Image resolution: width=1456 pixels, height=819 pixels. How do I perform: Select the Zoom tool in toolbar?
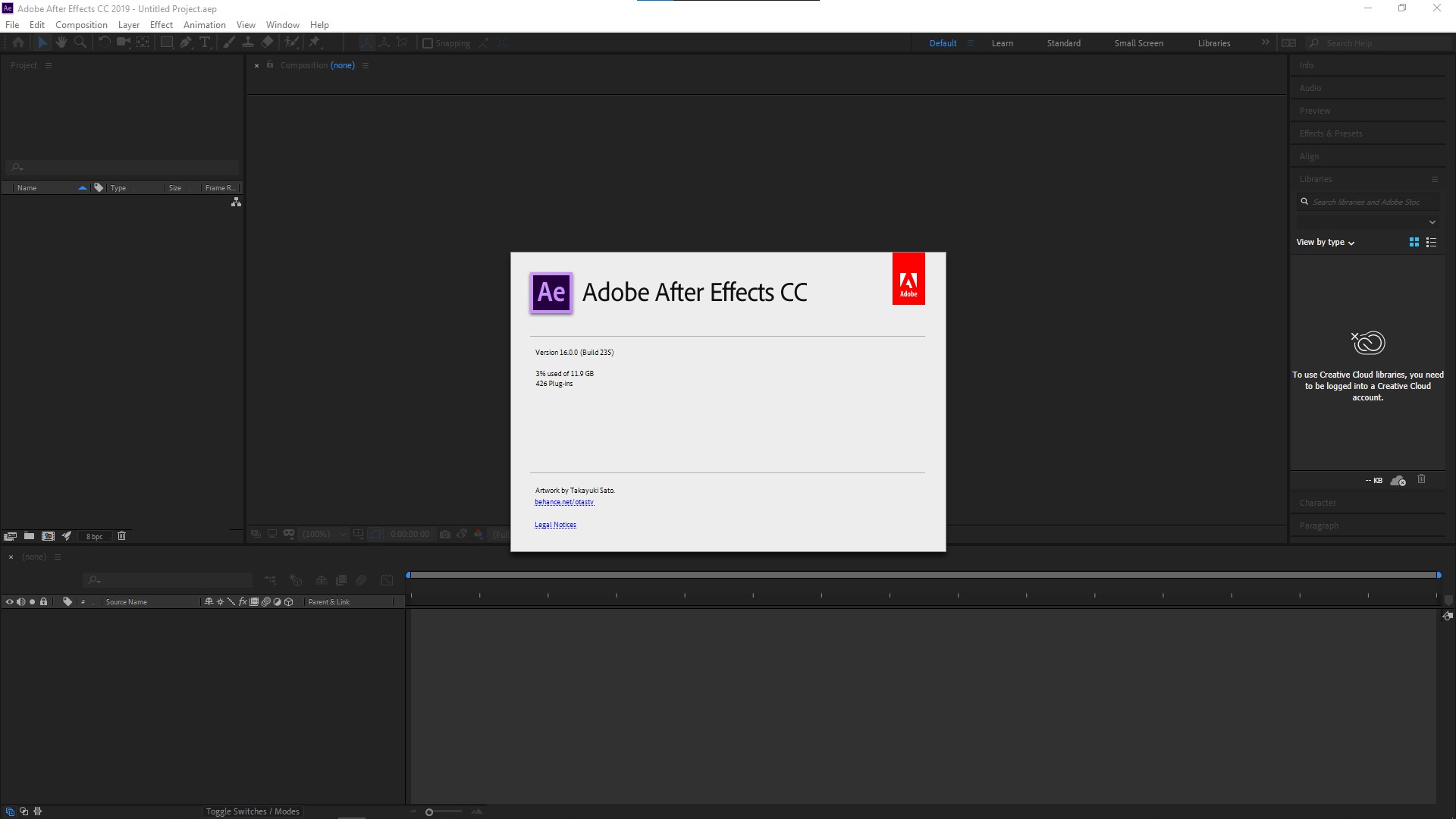point(80,42)
